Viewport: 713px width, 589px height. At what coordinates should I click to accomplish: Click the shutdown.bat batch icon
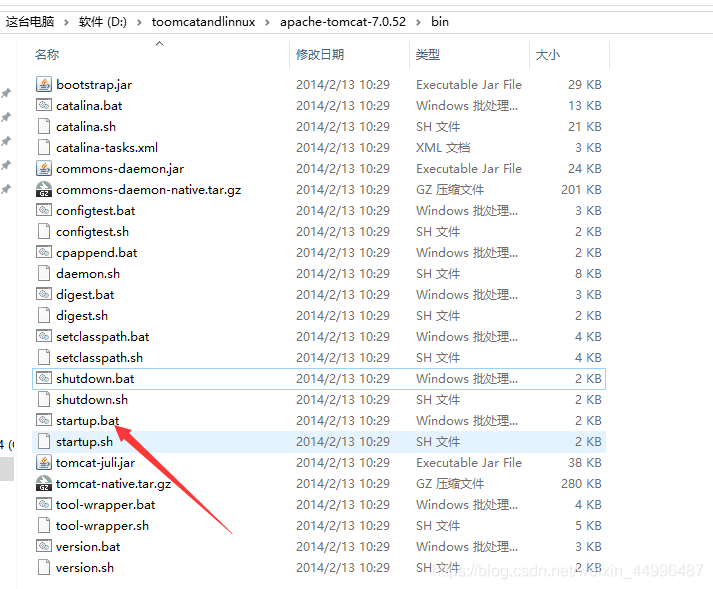pyautogui.click(x=44, y=378)
